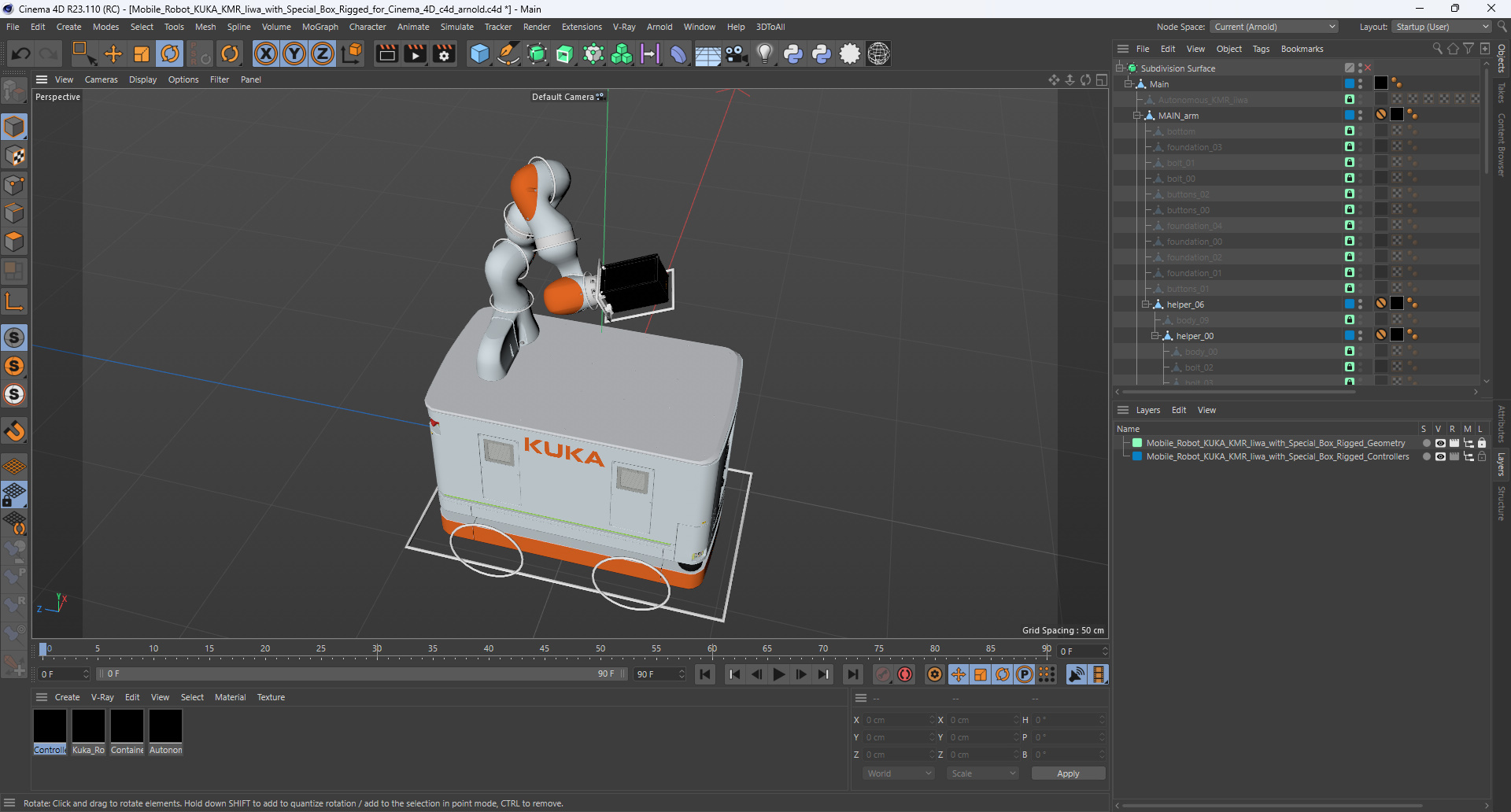The width and height of the screenshot is (1511, 812).
Task: Collapse the Subdivision Surface tree item
Action: click(1119, 68)
